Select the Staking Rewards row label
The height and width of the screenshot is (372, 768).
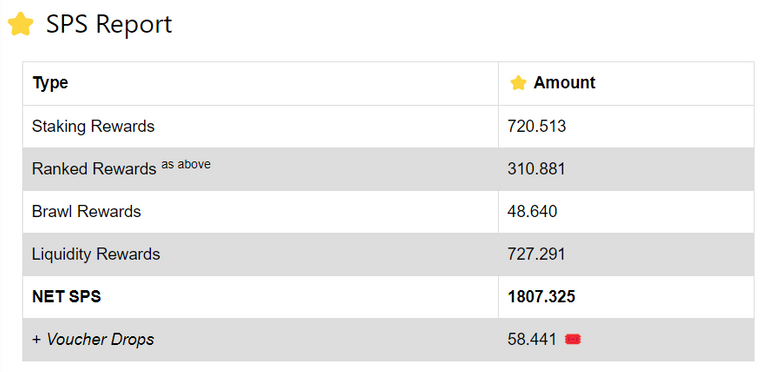point(93,126)
